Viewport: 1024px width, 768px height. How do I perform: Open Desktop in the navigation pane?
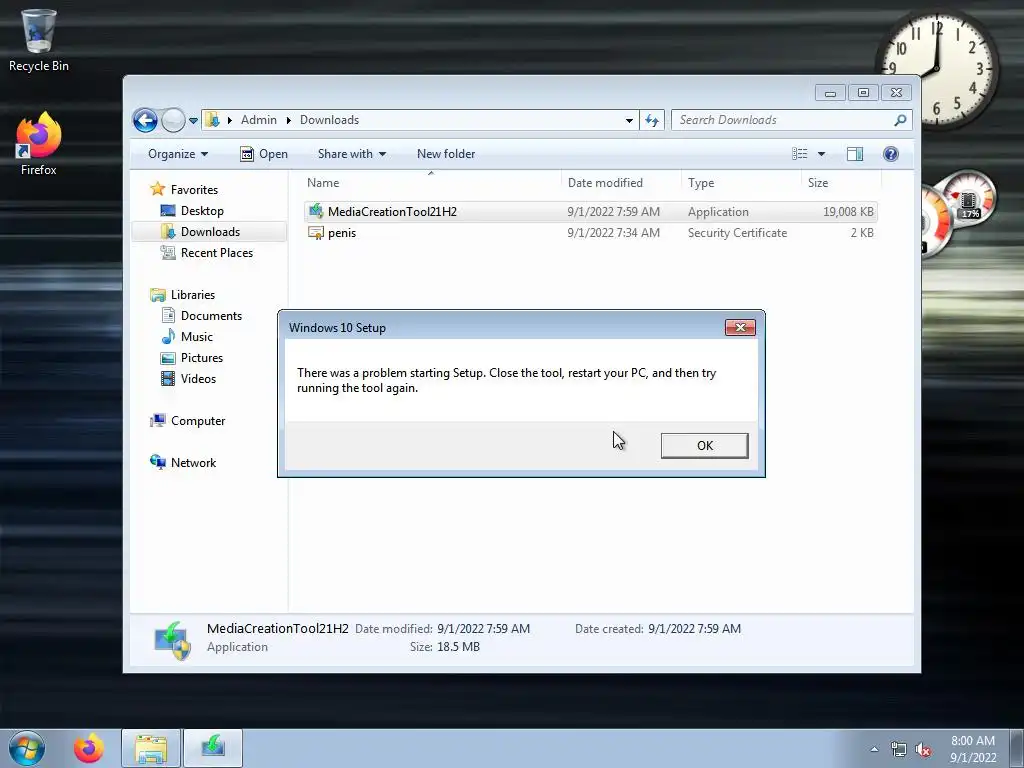pos(202,210)
